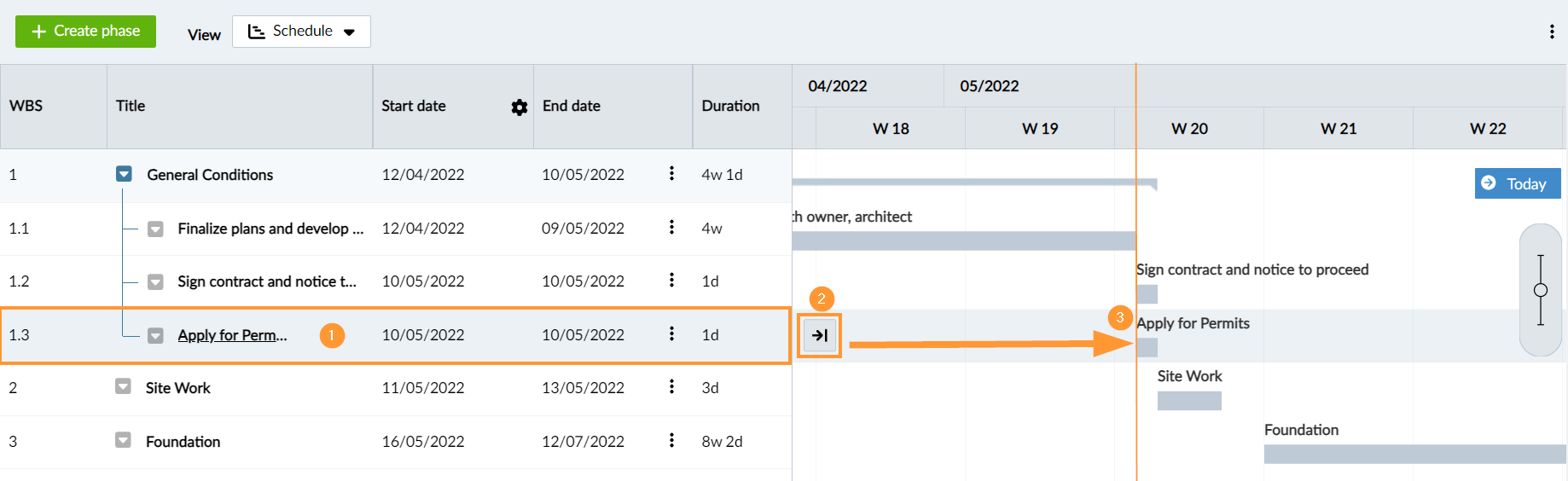Open more actions for Sign contract row
The width and height of the screenshot is (1568, 481).
click(671, 280)
